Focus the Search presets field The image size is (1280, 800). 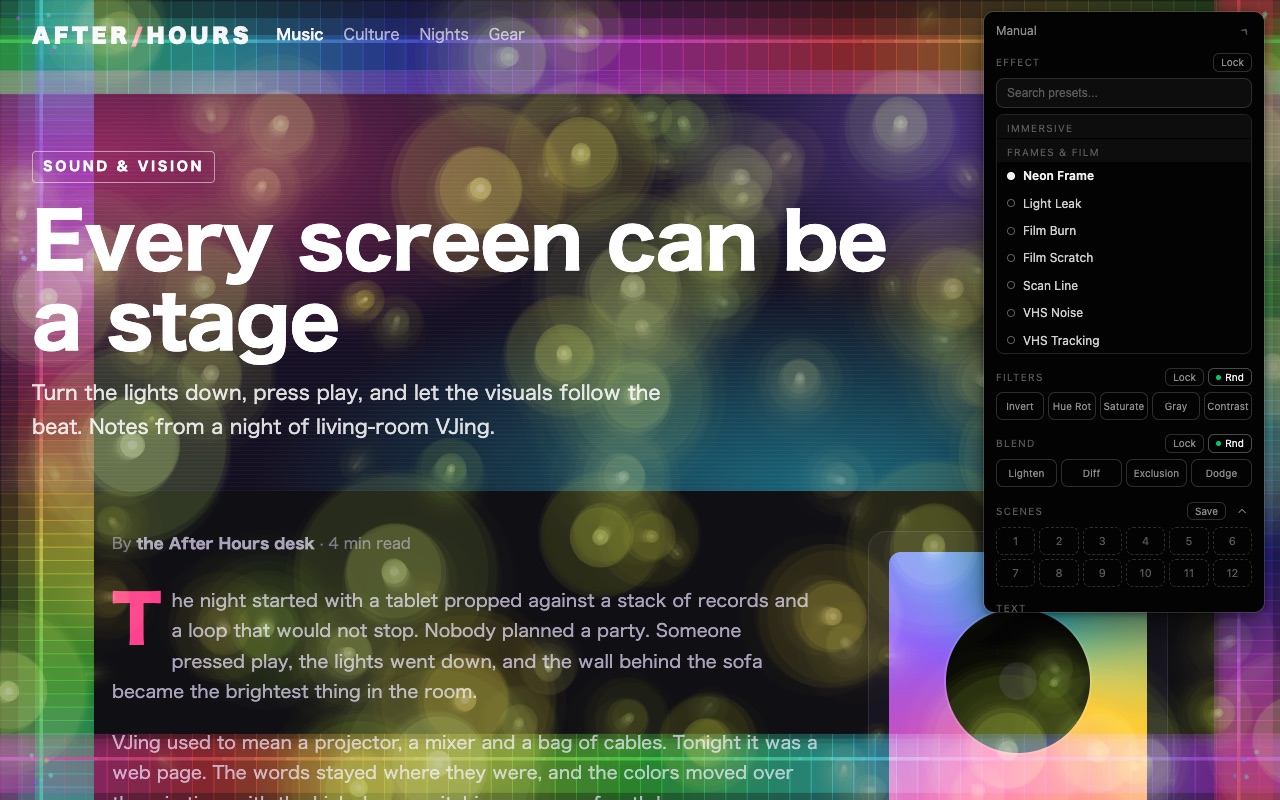point(1124,93)
